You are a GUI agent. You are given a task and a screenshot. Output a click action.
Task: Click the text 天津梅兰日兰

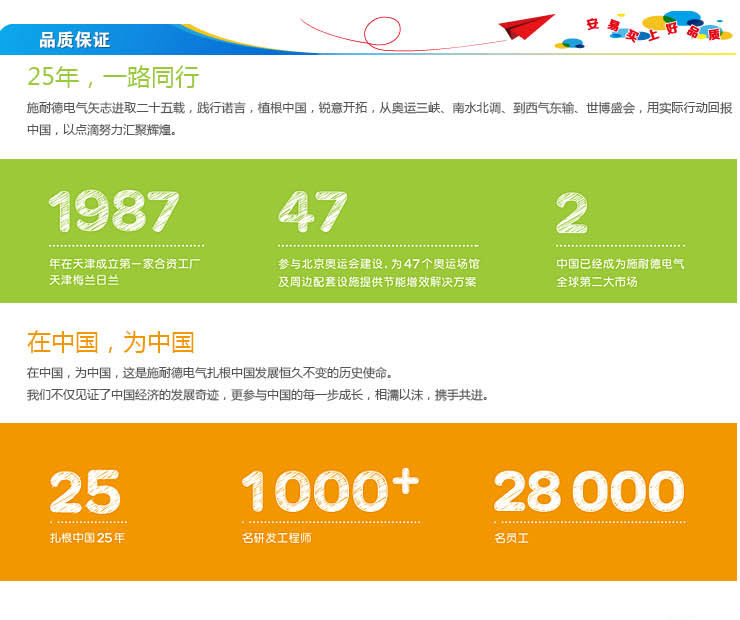84,280
